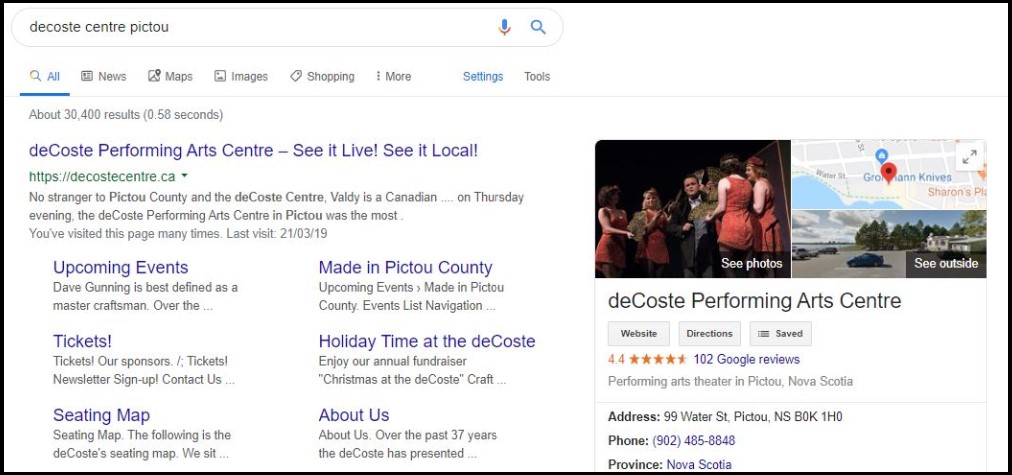Image resolution: width=1012 pixels, height=475 pixels.
Task: Open the green URL dropdown arrow
Action: point(185,176)
